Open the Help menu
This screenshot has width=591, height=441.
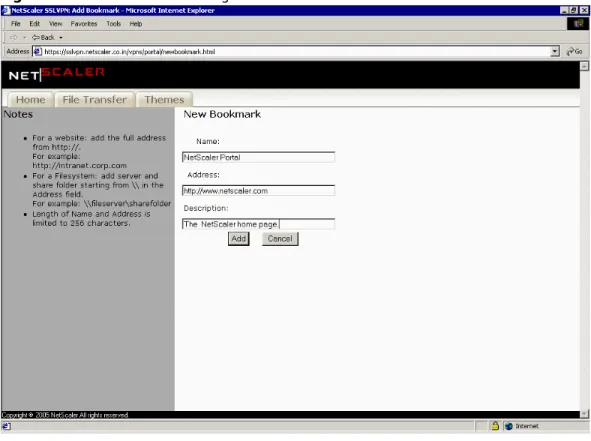(136, 24)
